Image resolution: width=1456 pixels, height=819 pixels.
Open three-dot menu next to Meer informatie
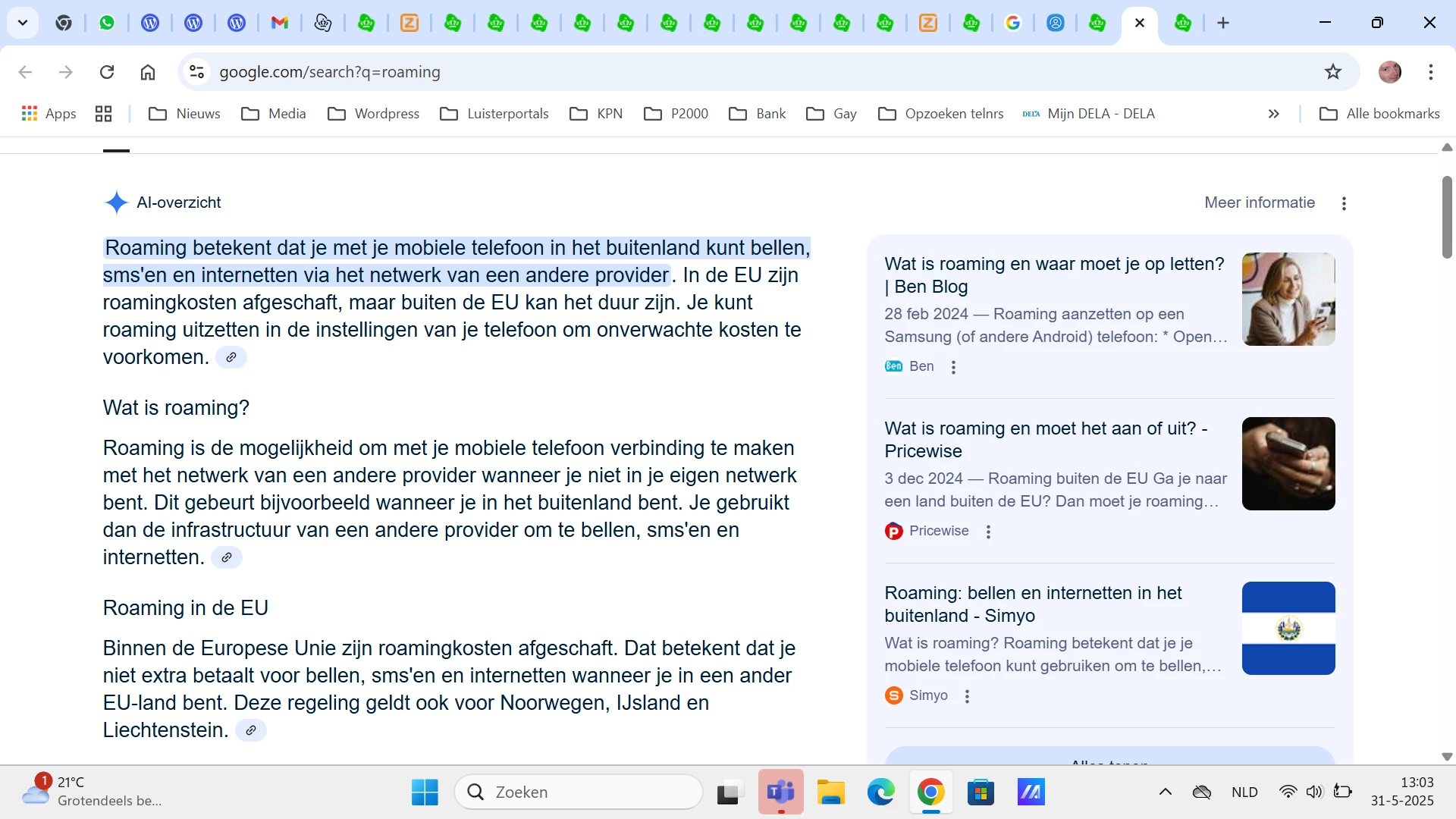click(1344, 203)
